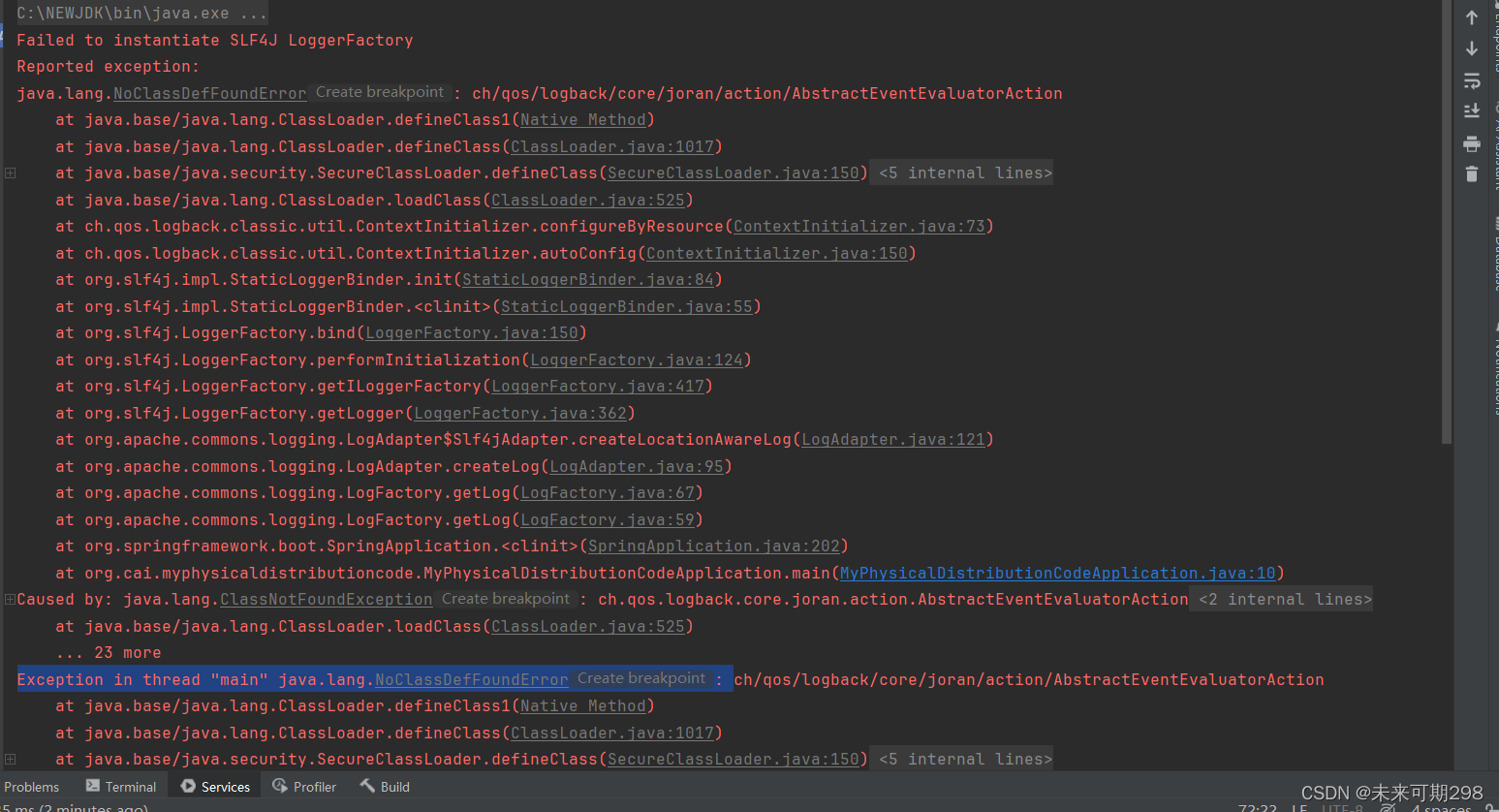Image resolution: width=1499 pixels, height=812 pixels.
Task: Select the java.exe run tab
Action: tap(134, 13)
